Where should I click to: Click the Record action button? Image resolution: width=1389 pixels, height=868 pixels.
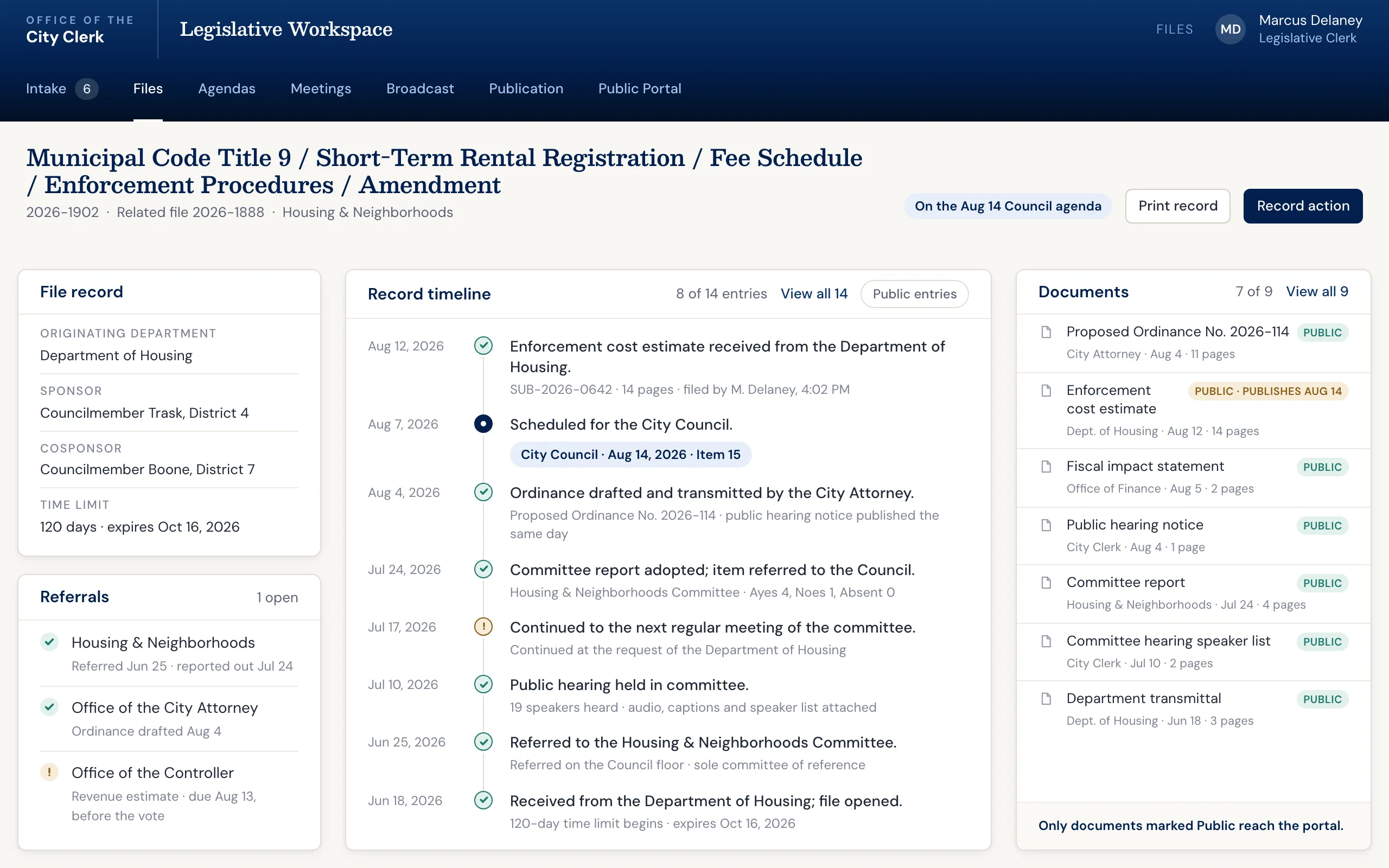[x=1303, y=206]
